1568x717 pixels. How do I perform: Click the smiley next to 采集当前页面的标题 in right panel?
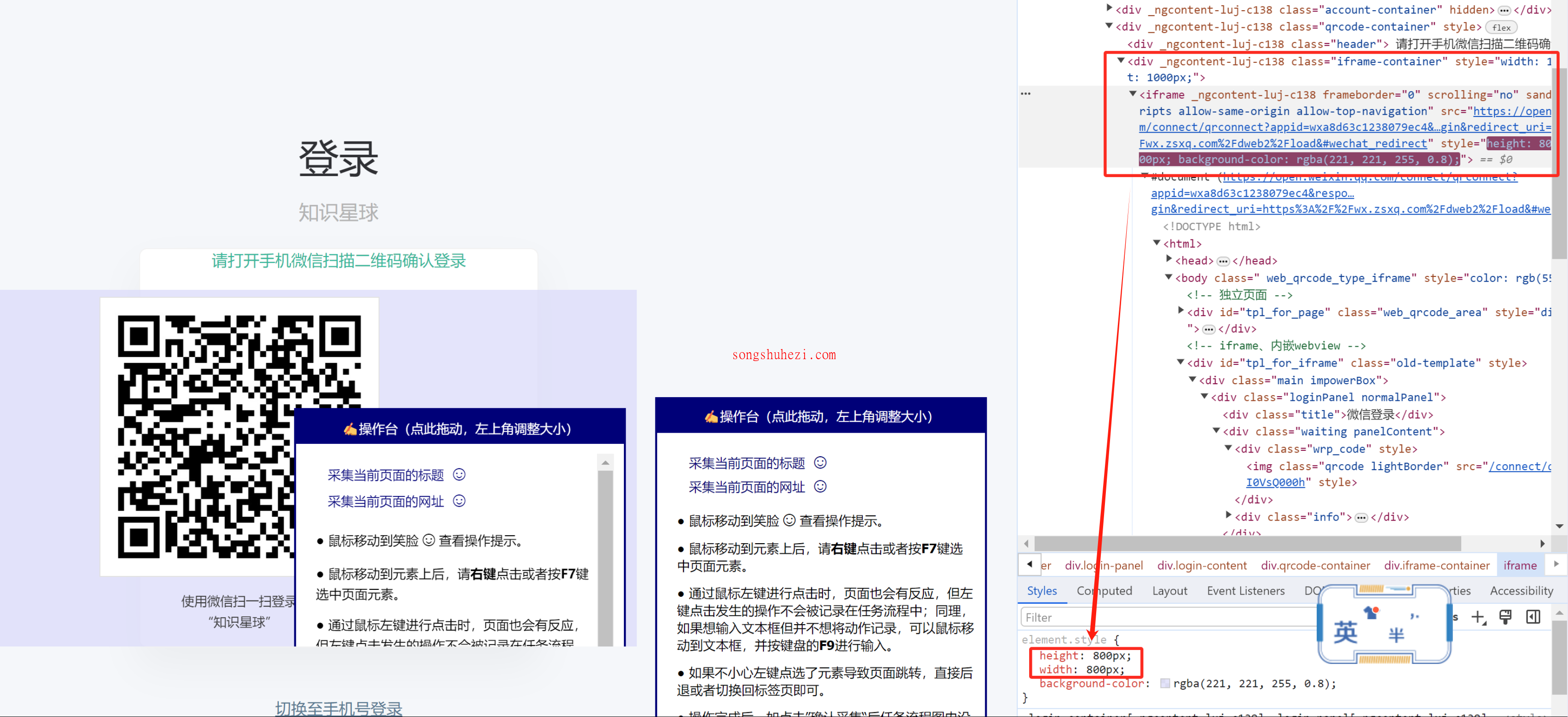coord(821,463)
